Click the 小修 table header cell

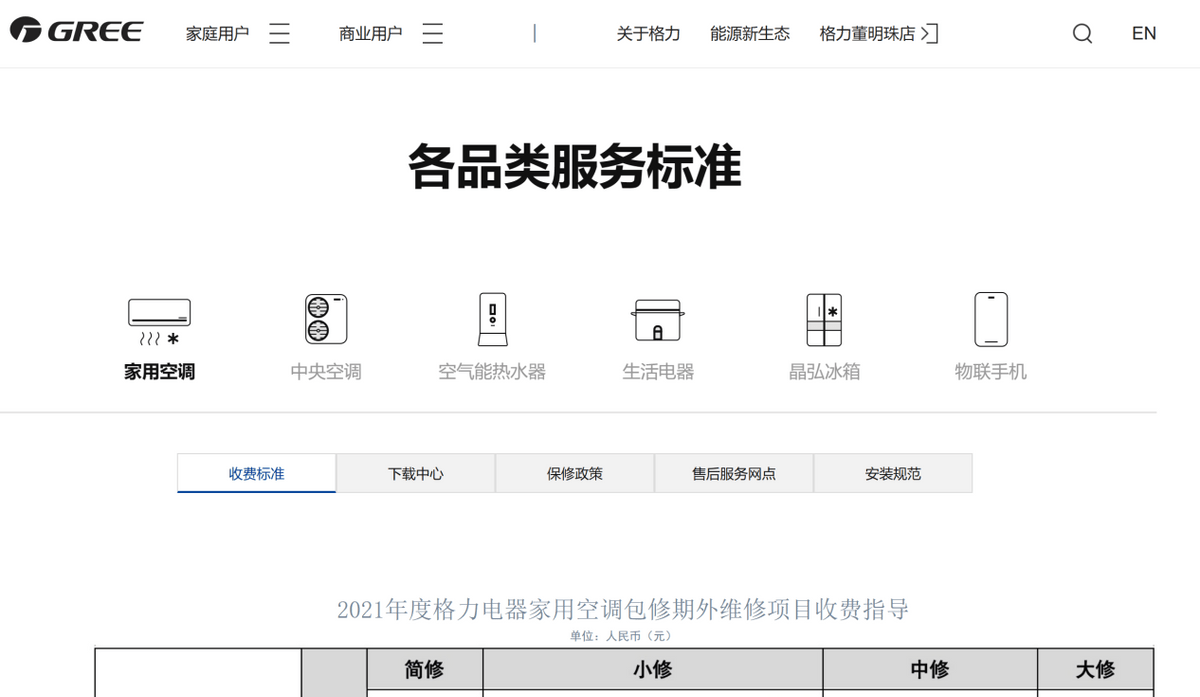652,669
